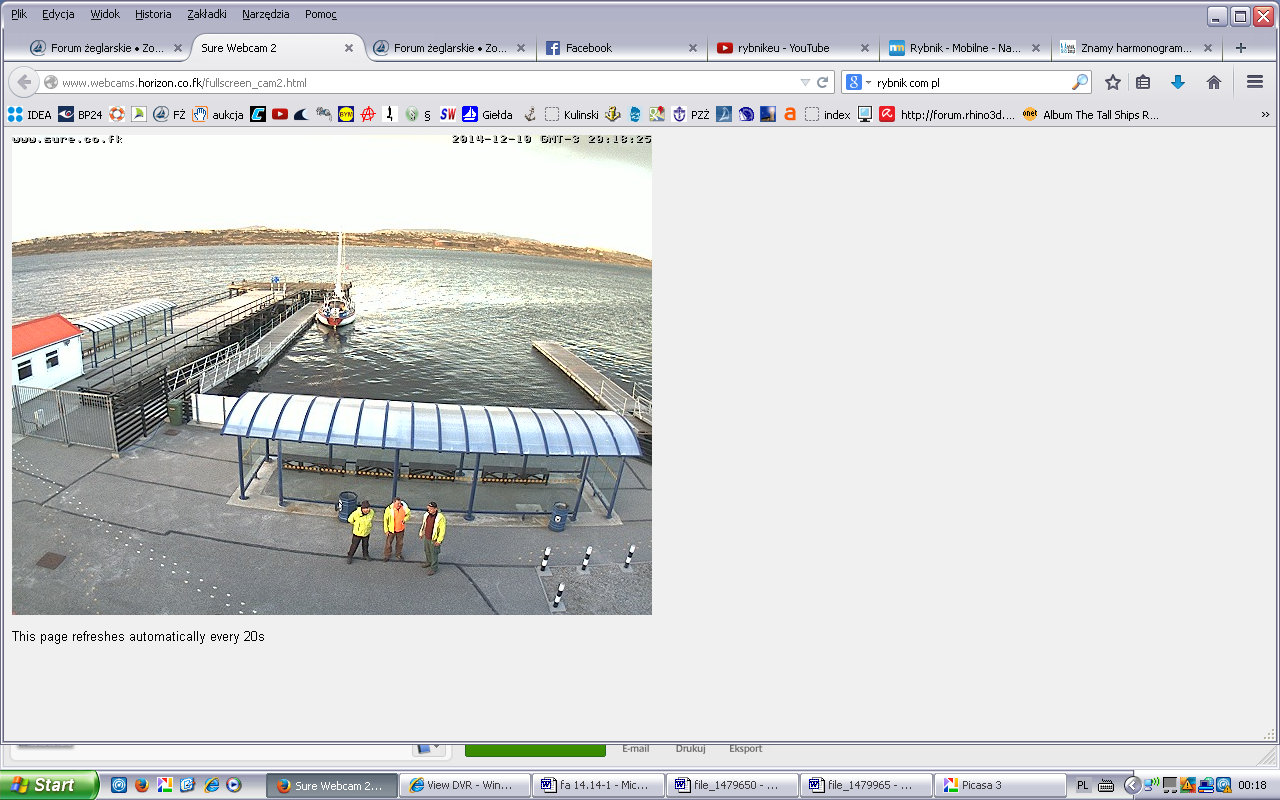1280x800 pixels.
Task: Click the back navigation arrow
Action: coord(24,82)
